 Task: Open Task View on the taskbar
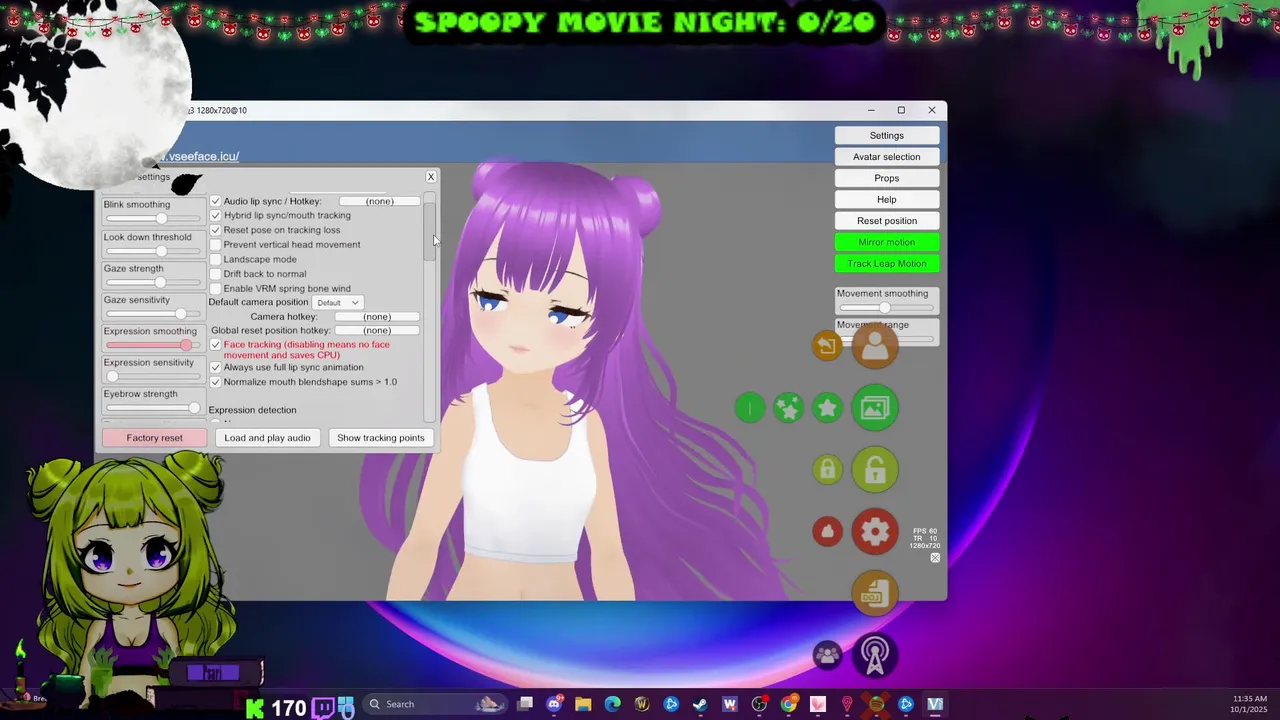pos(525,704)
